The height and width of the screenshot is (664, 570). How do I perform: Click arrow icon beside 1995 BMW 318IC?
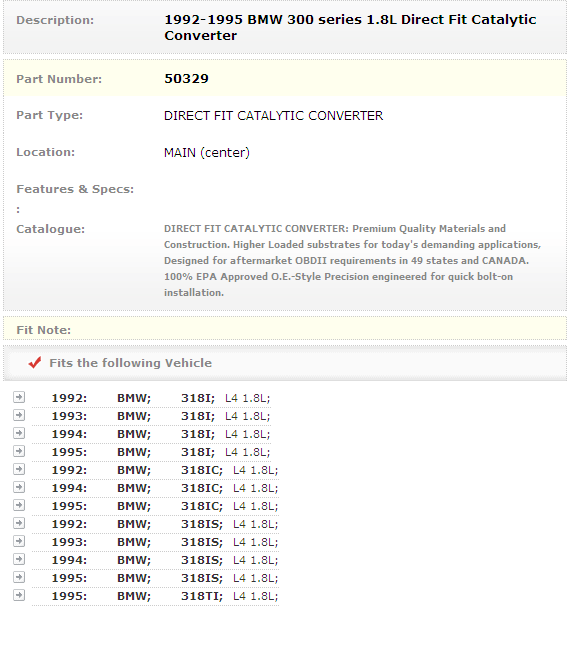[x=19, y=505]
